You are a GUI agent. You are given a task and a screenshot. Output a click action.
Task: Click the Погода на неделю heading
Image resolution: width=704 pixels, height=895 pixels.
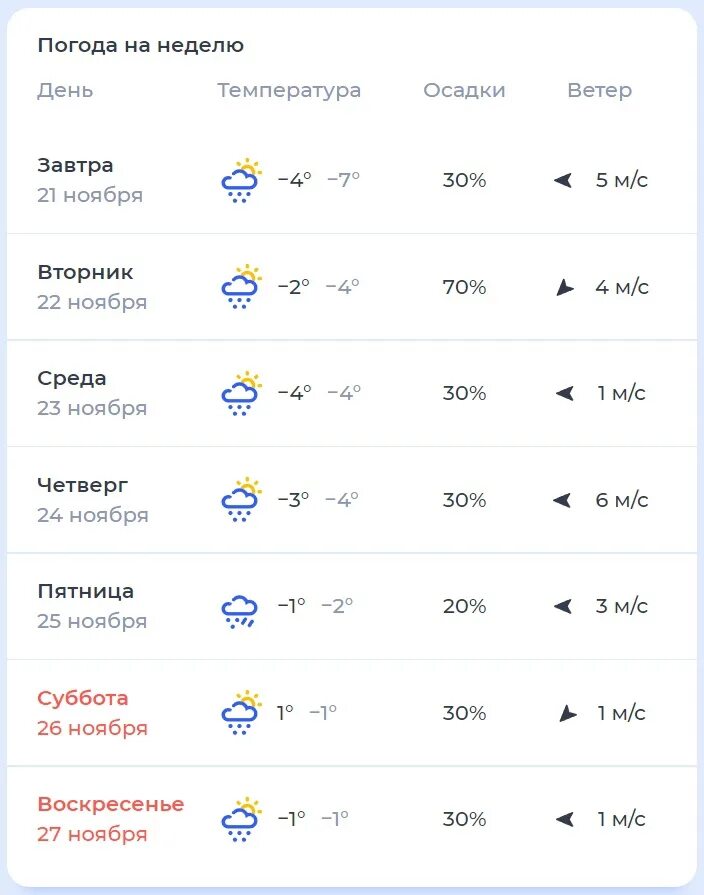tap(140, 45)
